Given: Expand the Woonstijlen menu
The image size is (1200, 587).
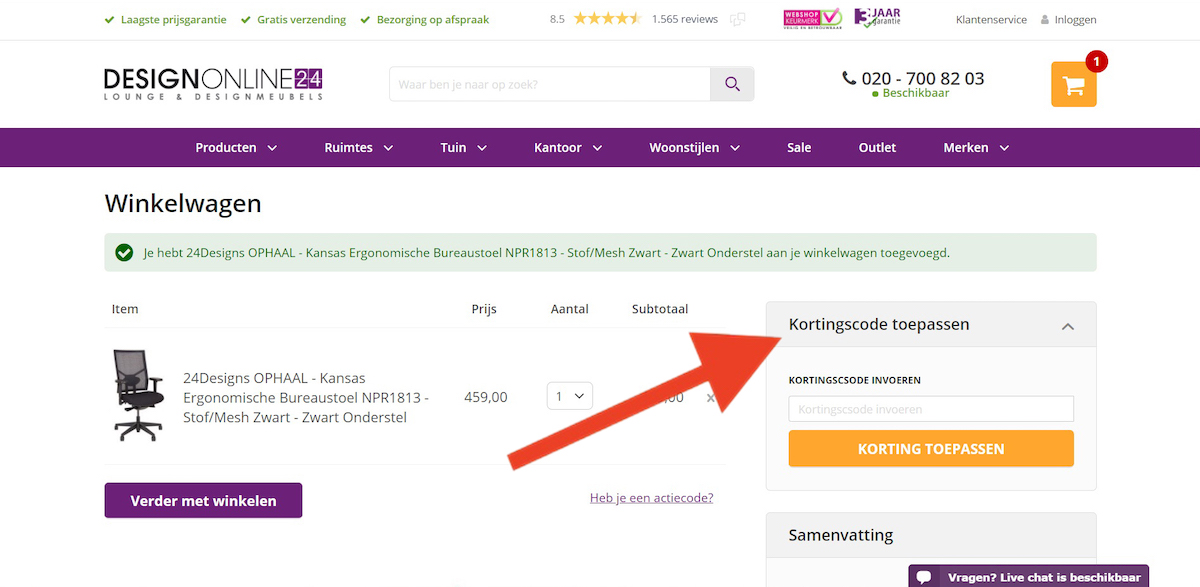Looking at the screenshot, I should tap(695, 147).
